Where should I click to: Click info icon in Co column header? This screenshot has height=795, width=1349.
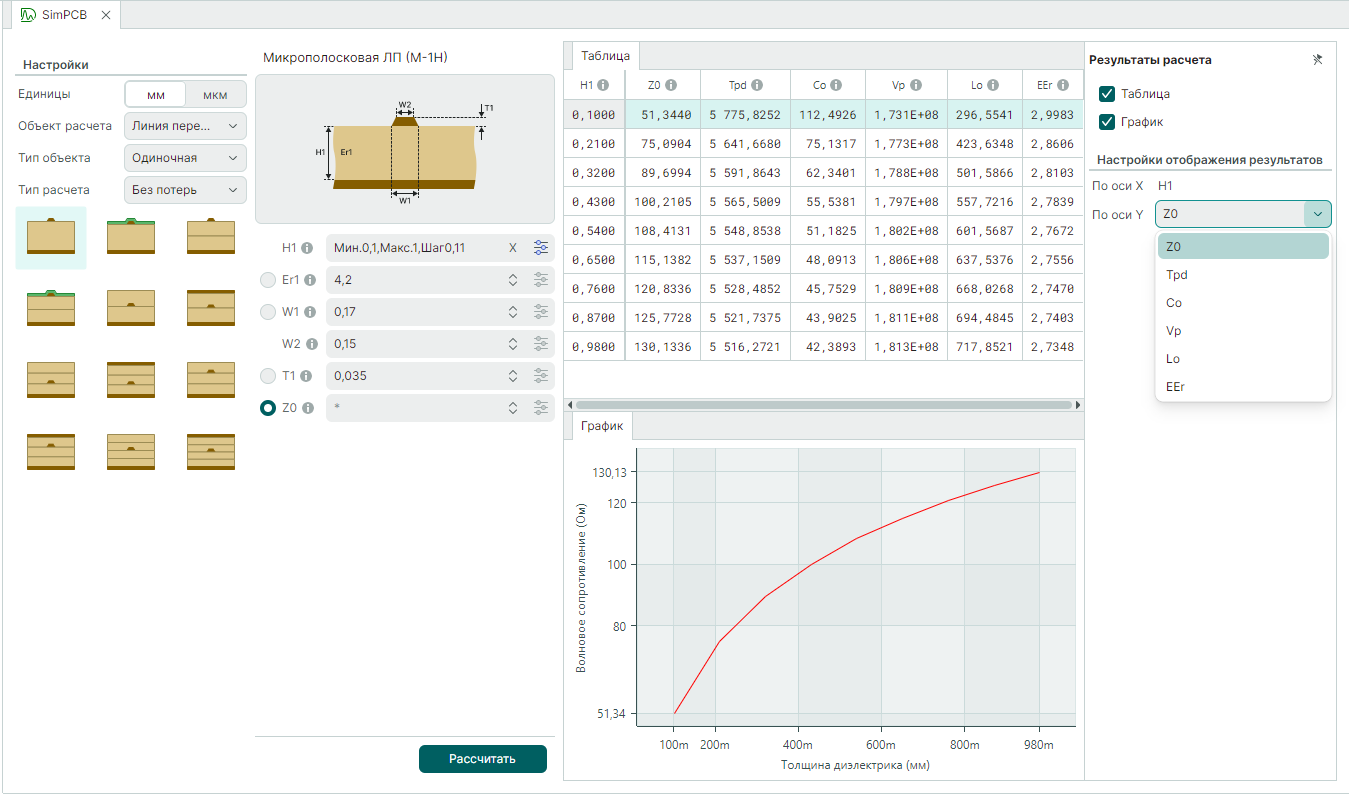836,85
